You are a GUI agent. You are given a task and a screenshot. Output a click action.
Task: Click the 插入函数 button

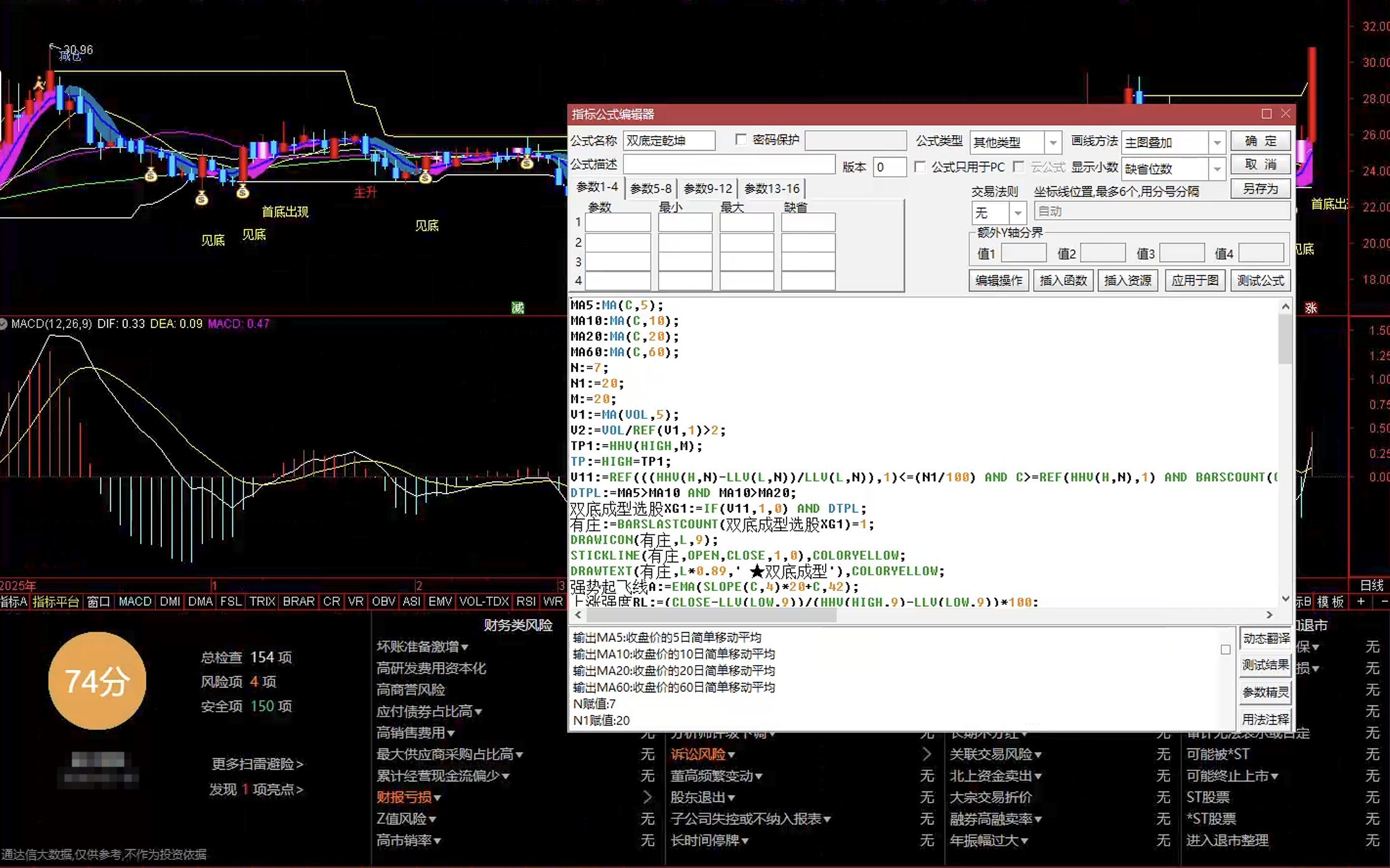(1063, 281)
